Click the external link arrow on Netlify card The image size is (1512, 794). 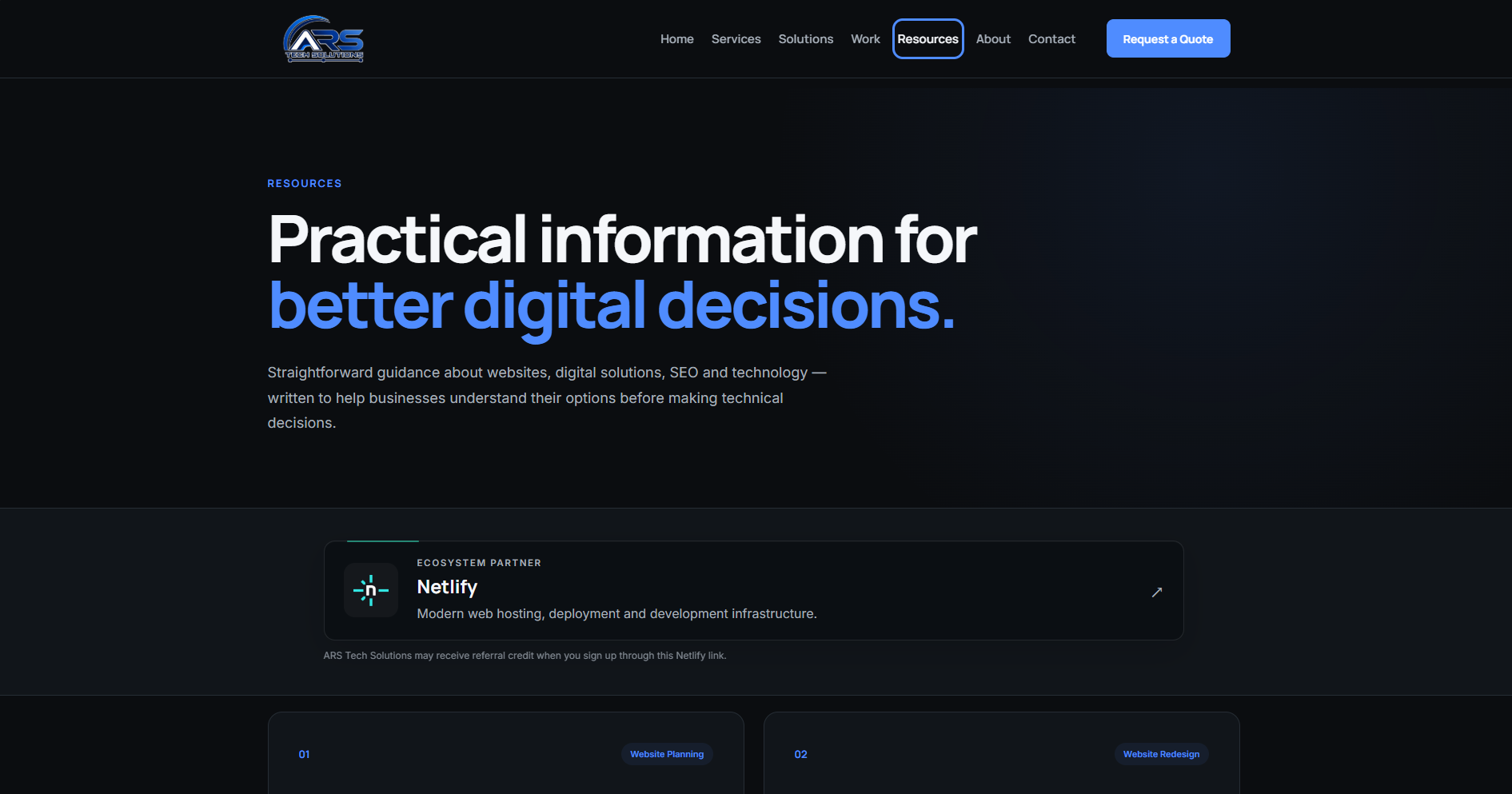(1156, 593)
